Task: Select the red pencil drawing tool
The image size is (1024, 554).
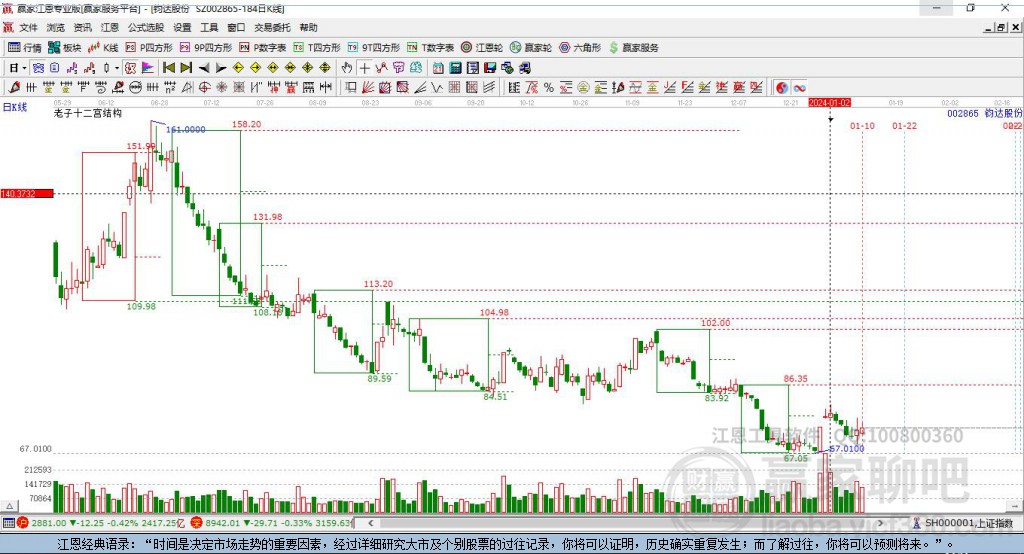Action: [14, 88]
